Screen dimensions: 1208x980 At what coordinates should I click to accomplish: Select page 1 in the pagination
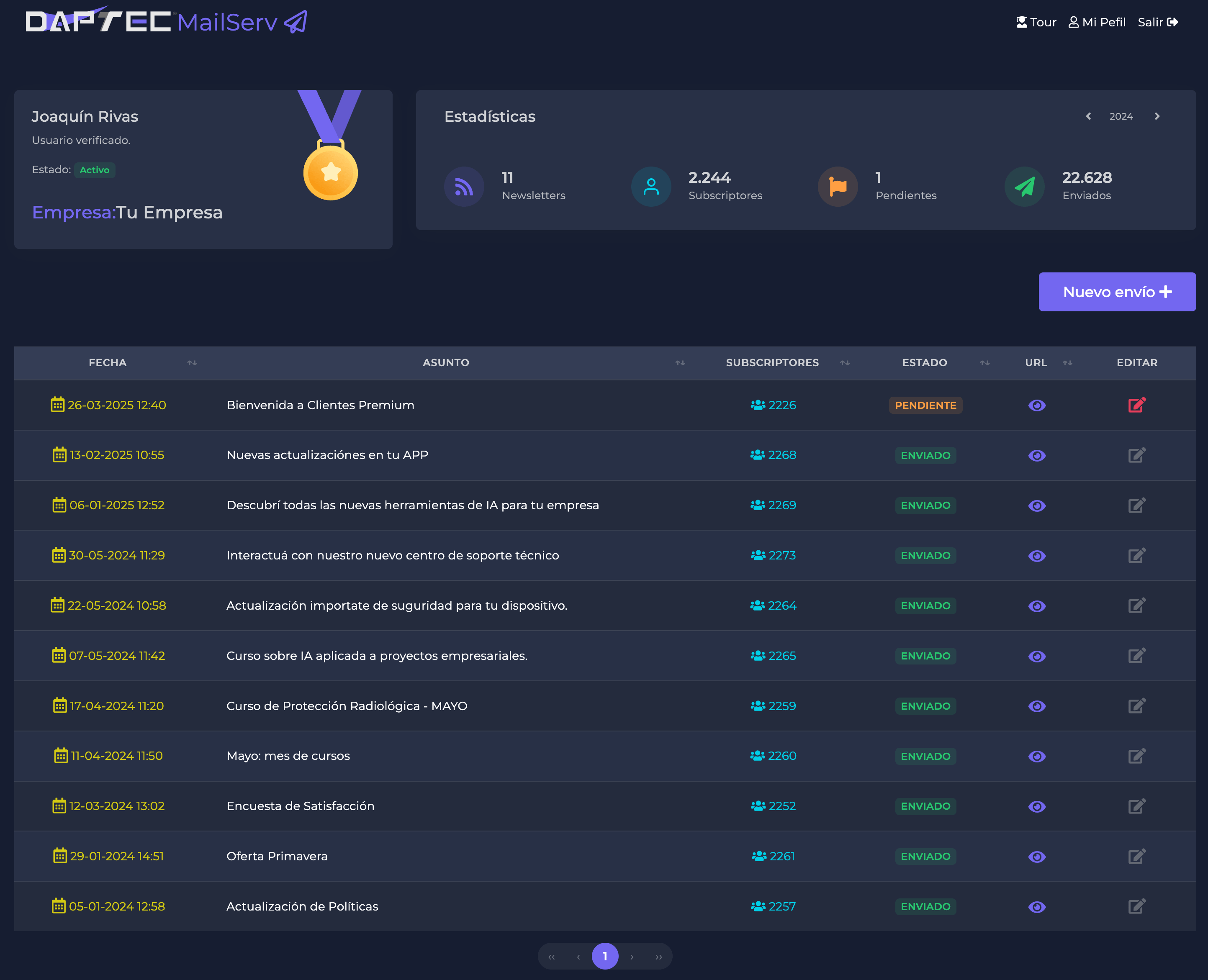(605, 956)
